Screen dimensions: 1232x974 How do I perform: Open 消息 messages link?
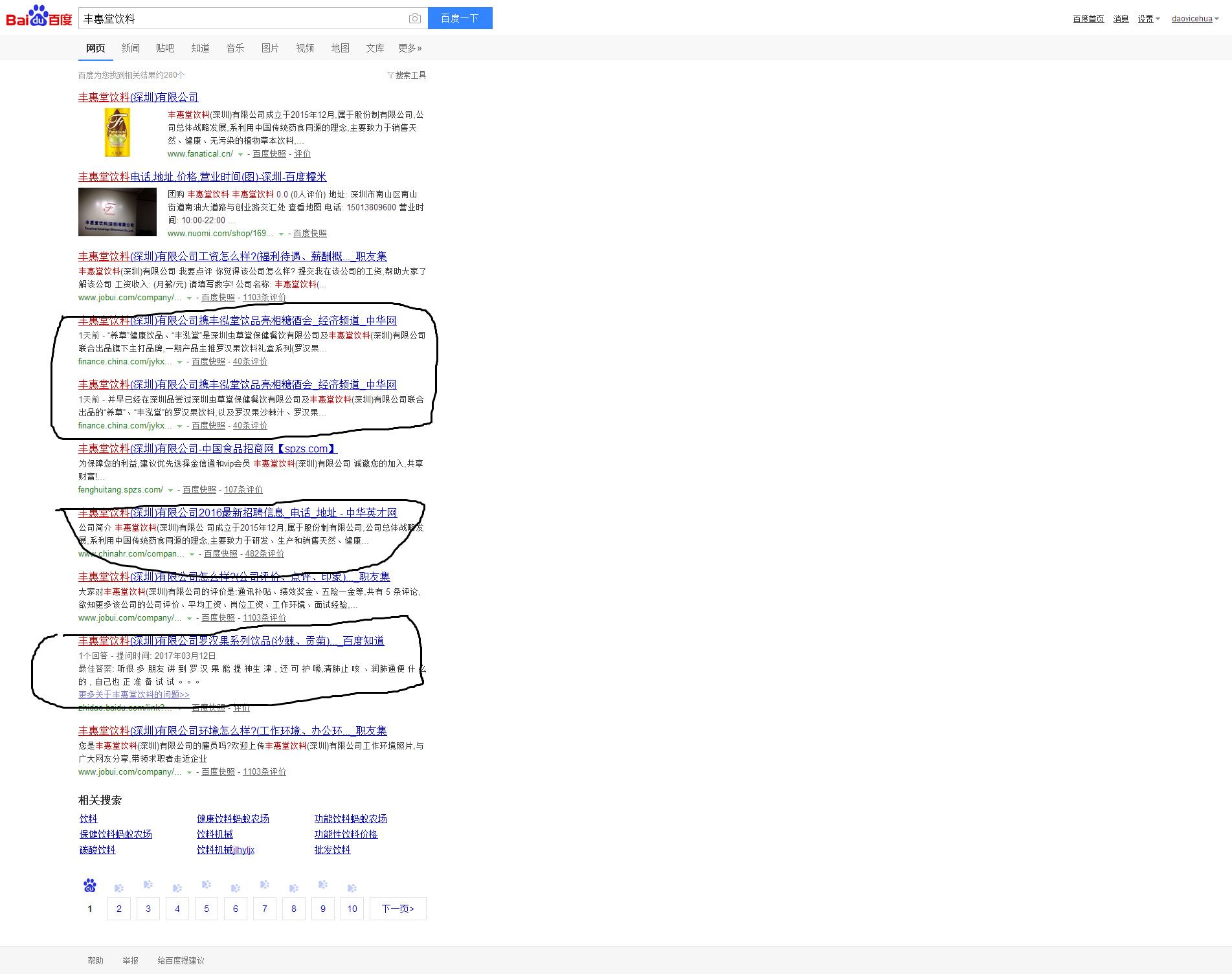click(x=1121, y=19)
